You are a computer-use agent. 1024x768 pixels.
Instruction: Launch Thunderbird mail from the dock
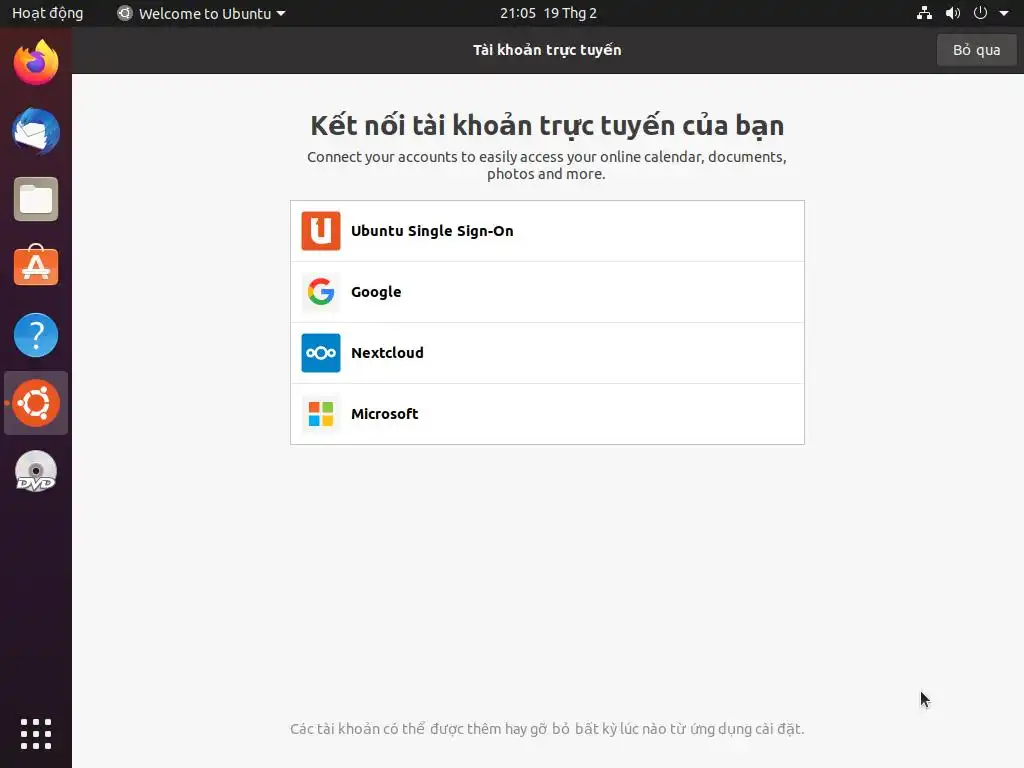click(36, 131)
